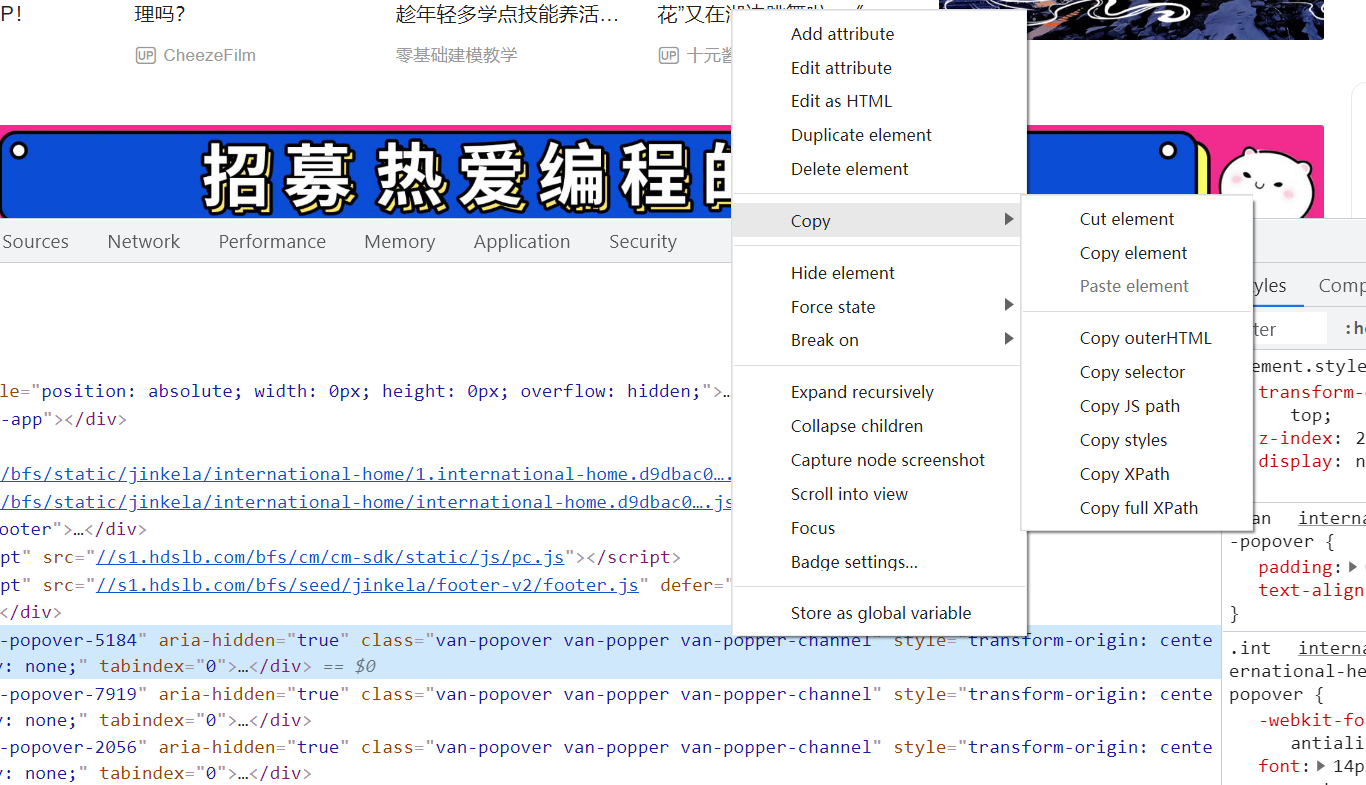
Task: Expand the padding property triangle in Styles
Action: pos(1353,567)
